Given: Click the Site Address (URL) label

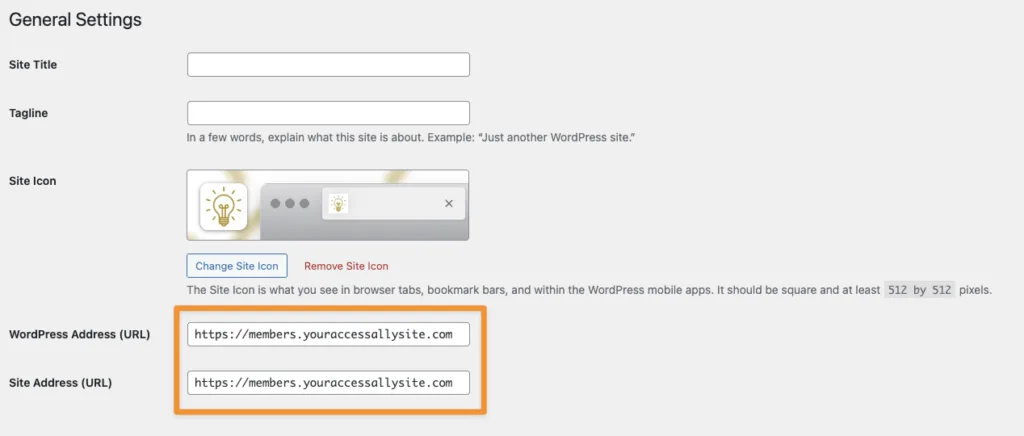Looking at the screenshot, I should [59, 382].
